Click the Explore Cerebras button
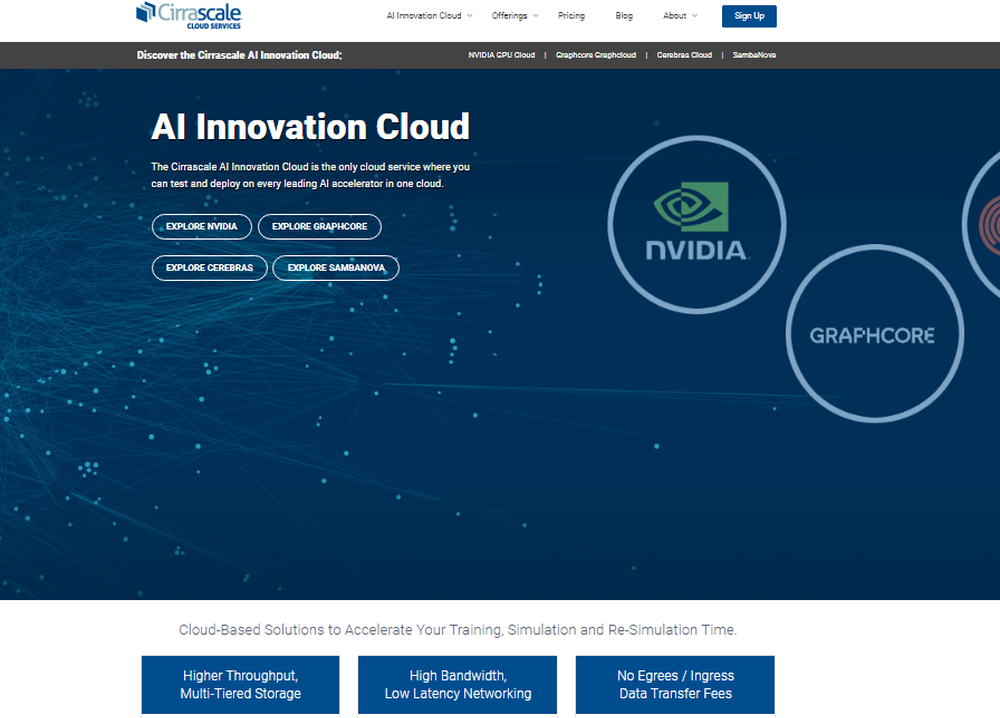Viewport: 1000px width, 718px height. coord(209,268)
